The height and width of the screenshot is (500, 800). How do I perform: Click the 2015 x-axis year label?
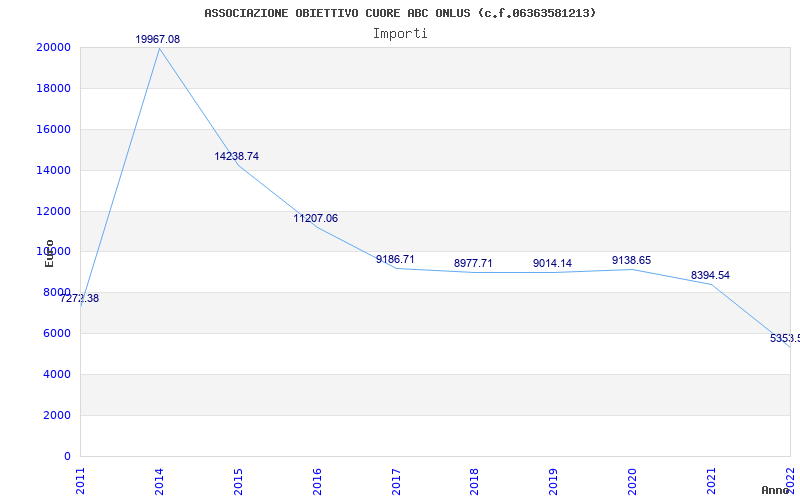[x=238, y=481]
